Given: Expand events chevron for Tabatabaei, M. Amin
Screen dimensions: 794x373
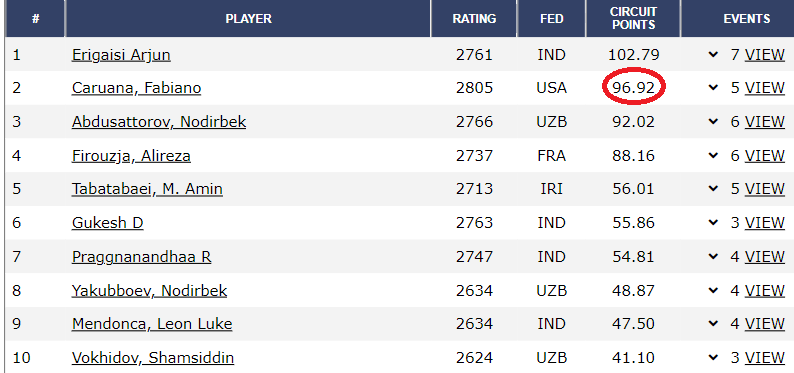Looking at the screenshot, I should coord(713,189).
